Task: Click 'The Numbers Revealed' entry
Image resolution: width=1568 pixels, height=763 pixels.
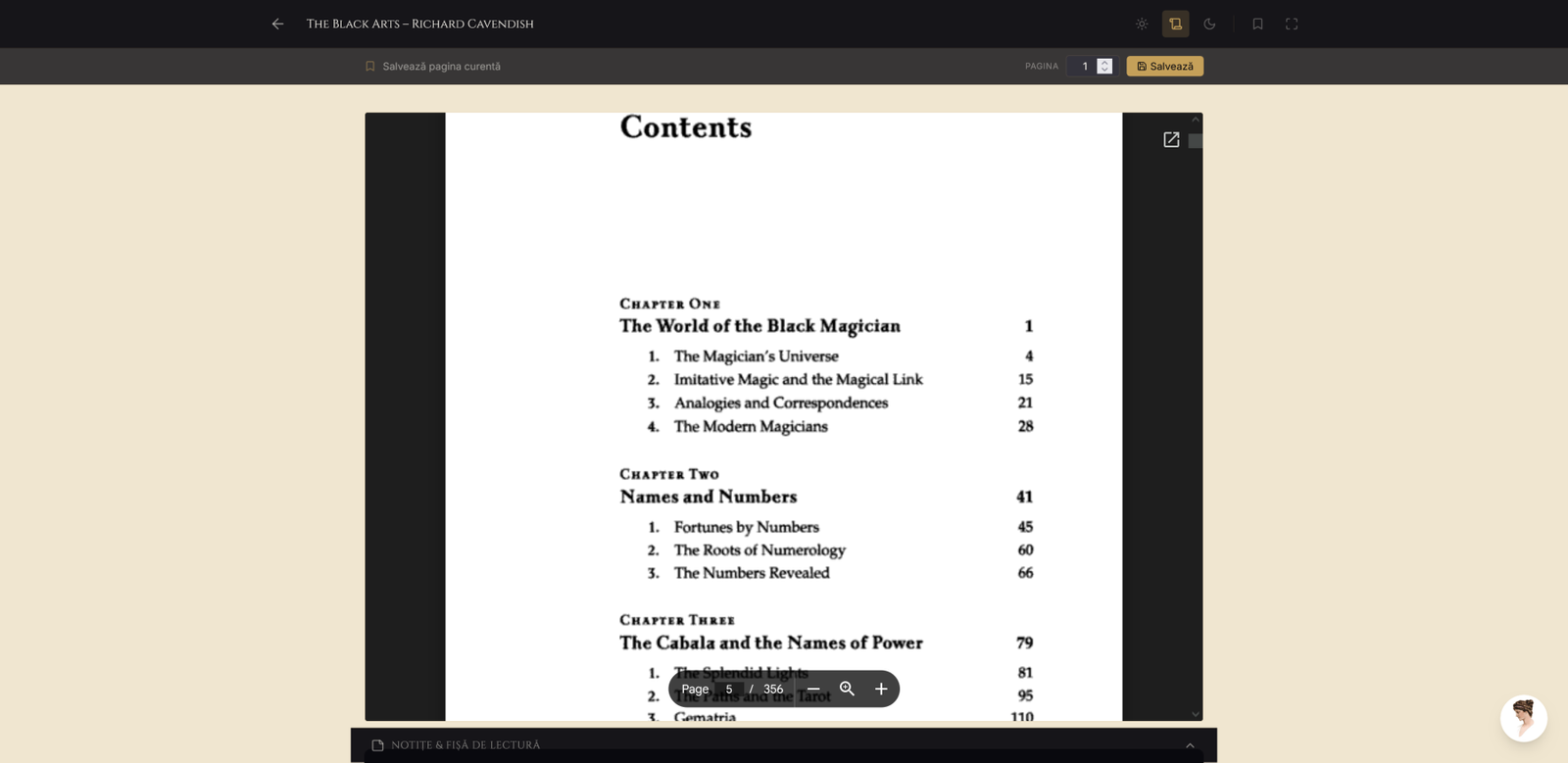Action: coord(752,573)
